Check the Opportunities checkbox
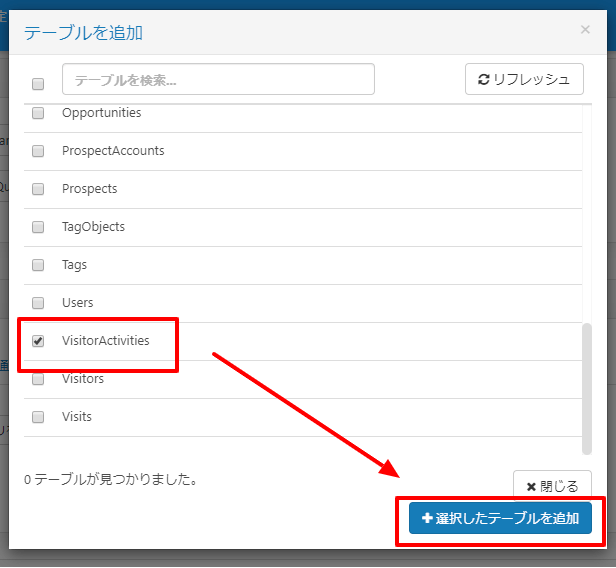The width and height of the screenshot is (616, 568). (38, 113)
